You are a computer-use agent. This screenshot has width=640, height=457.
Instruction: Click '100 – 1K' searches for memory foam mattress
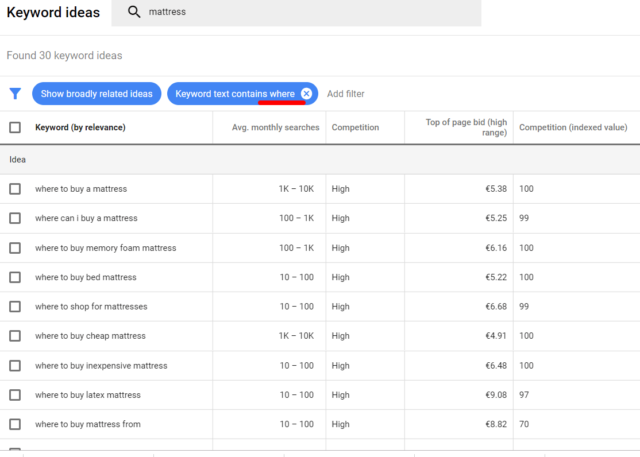point(296,248)
